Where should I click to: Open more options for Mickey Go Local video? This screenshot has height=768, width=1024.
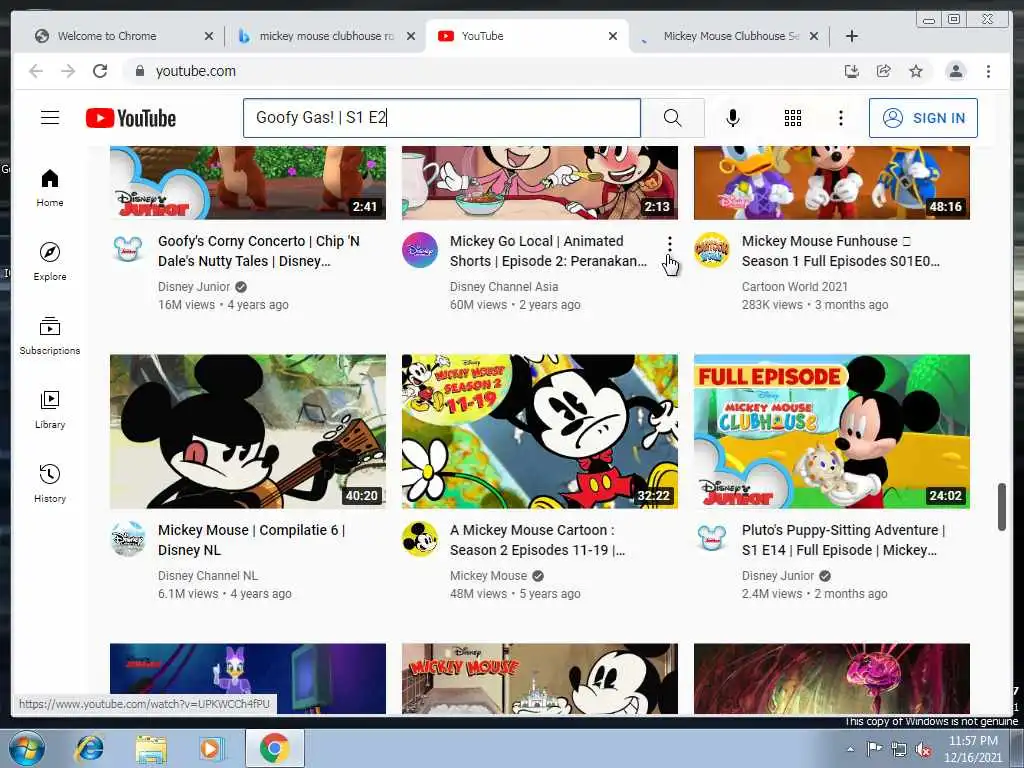pyautogui.click(x=669, y=244)
